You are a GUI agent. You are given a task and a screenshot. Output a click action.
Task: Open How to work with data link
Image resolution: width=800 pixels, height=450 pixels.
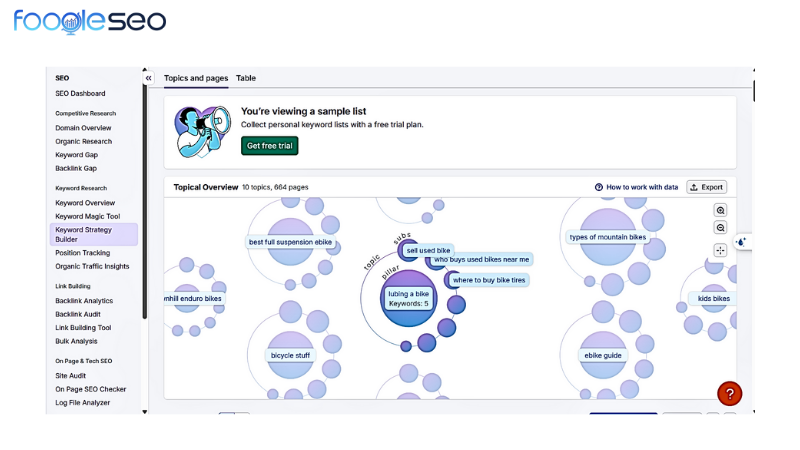click(636, 187)
